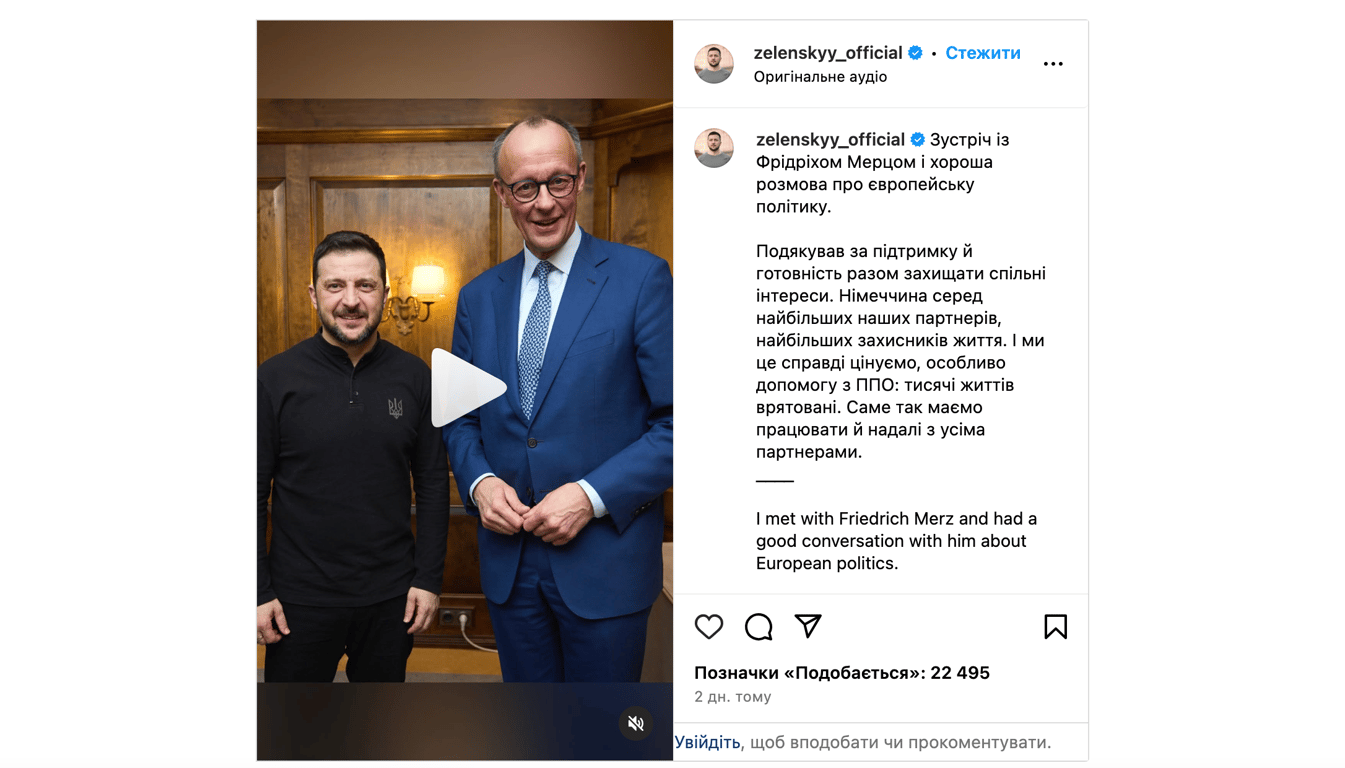Screen dimensions: 1345x768
Task: Open zelenskyy_official username link in caption
Action: pos(830,140)
